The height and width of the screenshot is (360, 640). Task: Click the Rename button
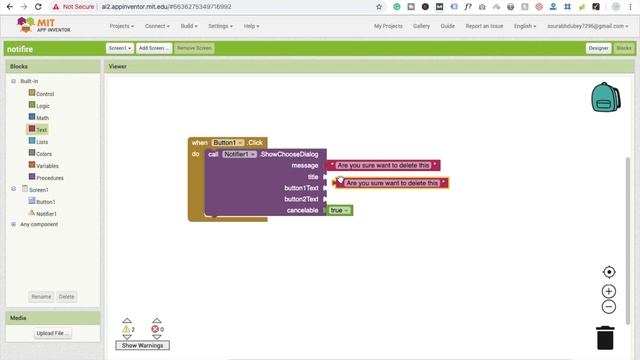coord(41,296)
